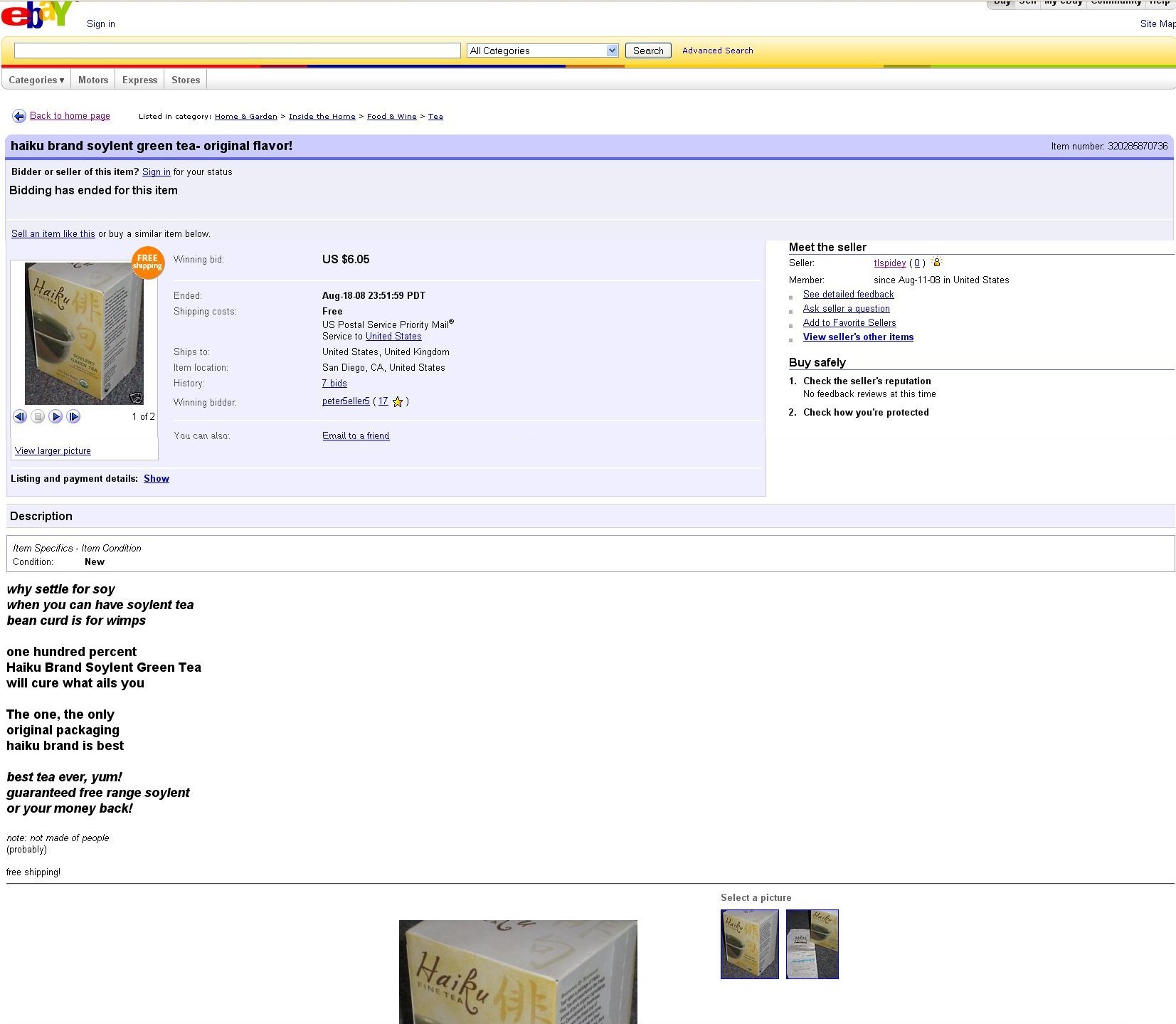
Task: Click the main item photo in listing summary
Action: coord(84,334)
